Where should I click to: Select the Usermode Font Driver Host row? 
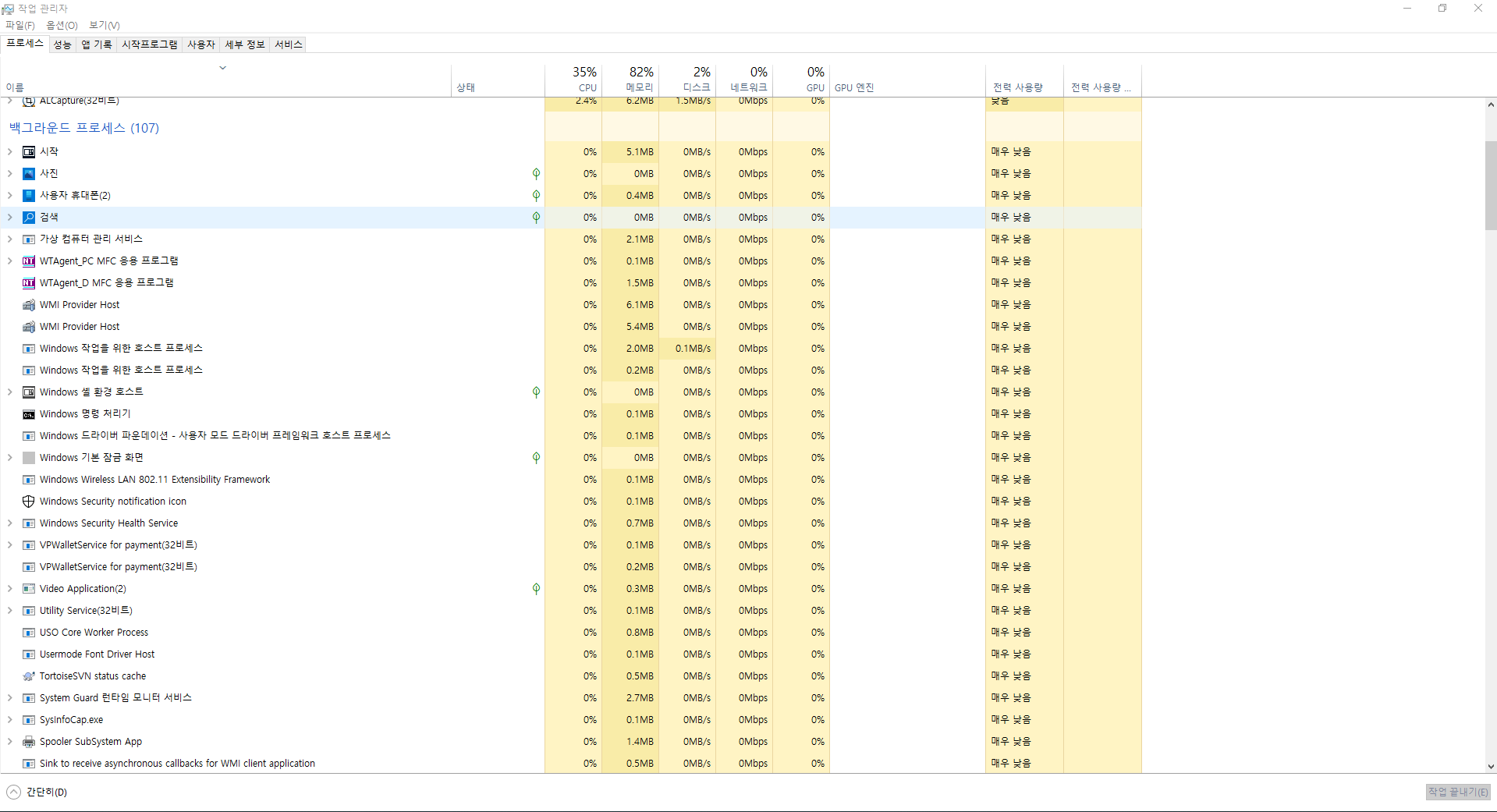(x=570, y=654)
